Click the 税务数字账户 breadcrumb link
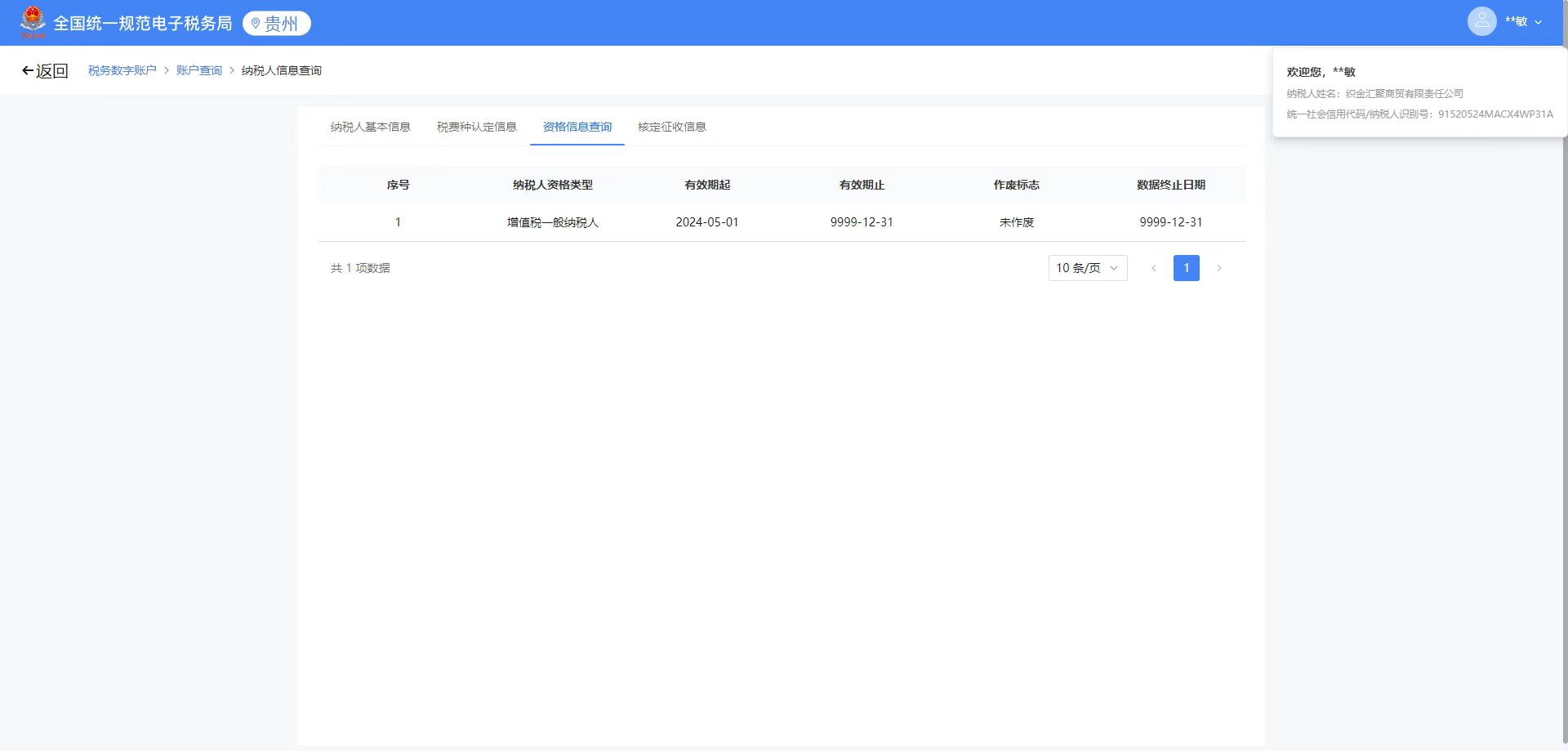The height and width of the screenshot is (751, 1568). pos(122,71)
